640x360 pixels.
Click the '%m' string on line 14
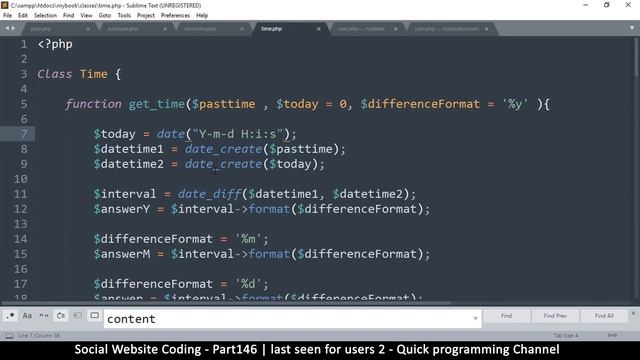click(249, 239)
